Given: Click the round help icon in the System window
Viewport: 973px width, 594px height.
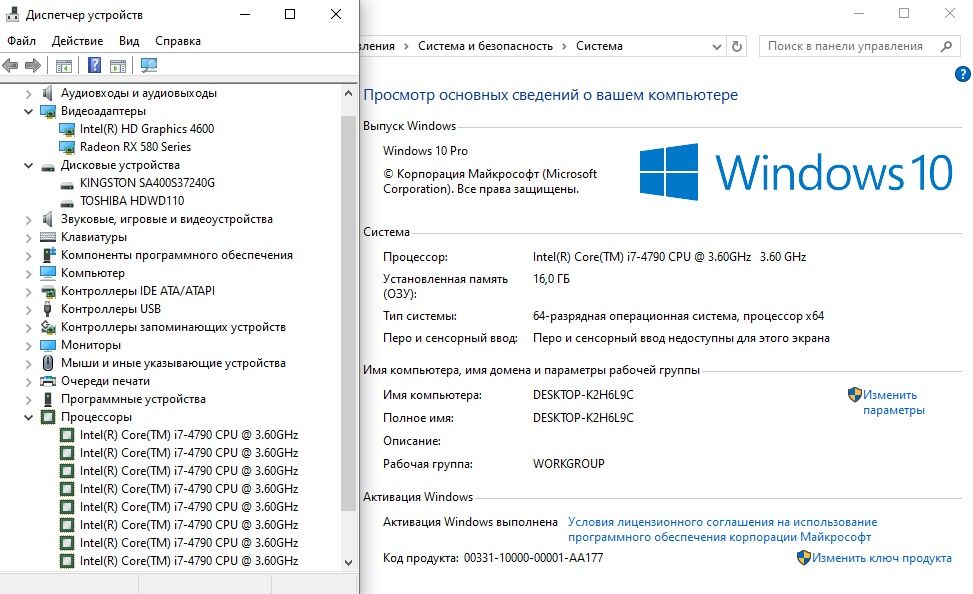Looking at the screenshot, I should tap(962, 74).
